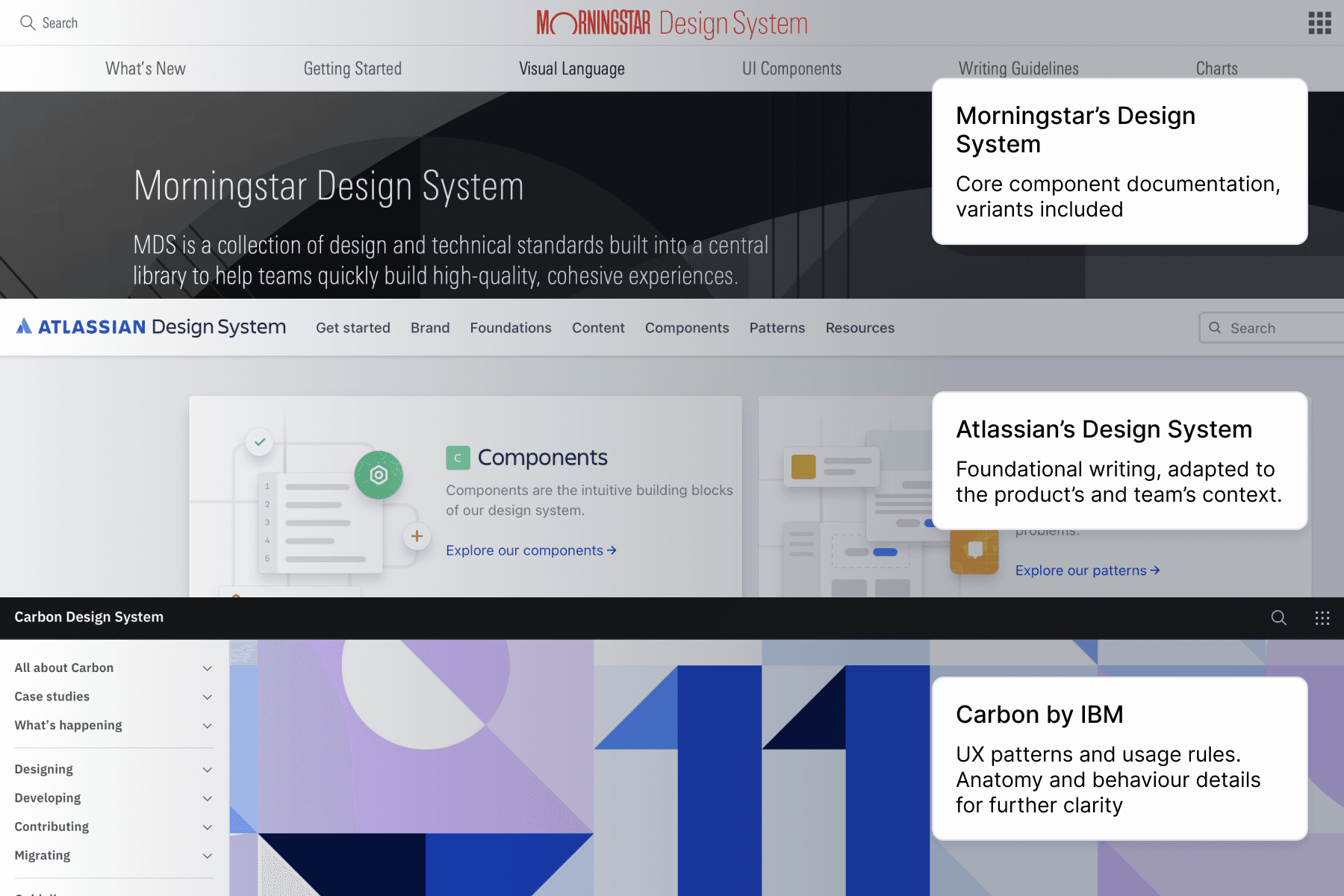Open Patterns in Atlassian nav
1344x896 pixels.
pyautogui.click(x=777, y=328)
